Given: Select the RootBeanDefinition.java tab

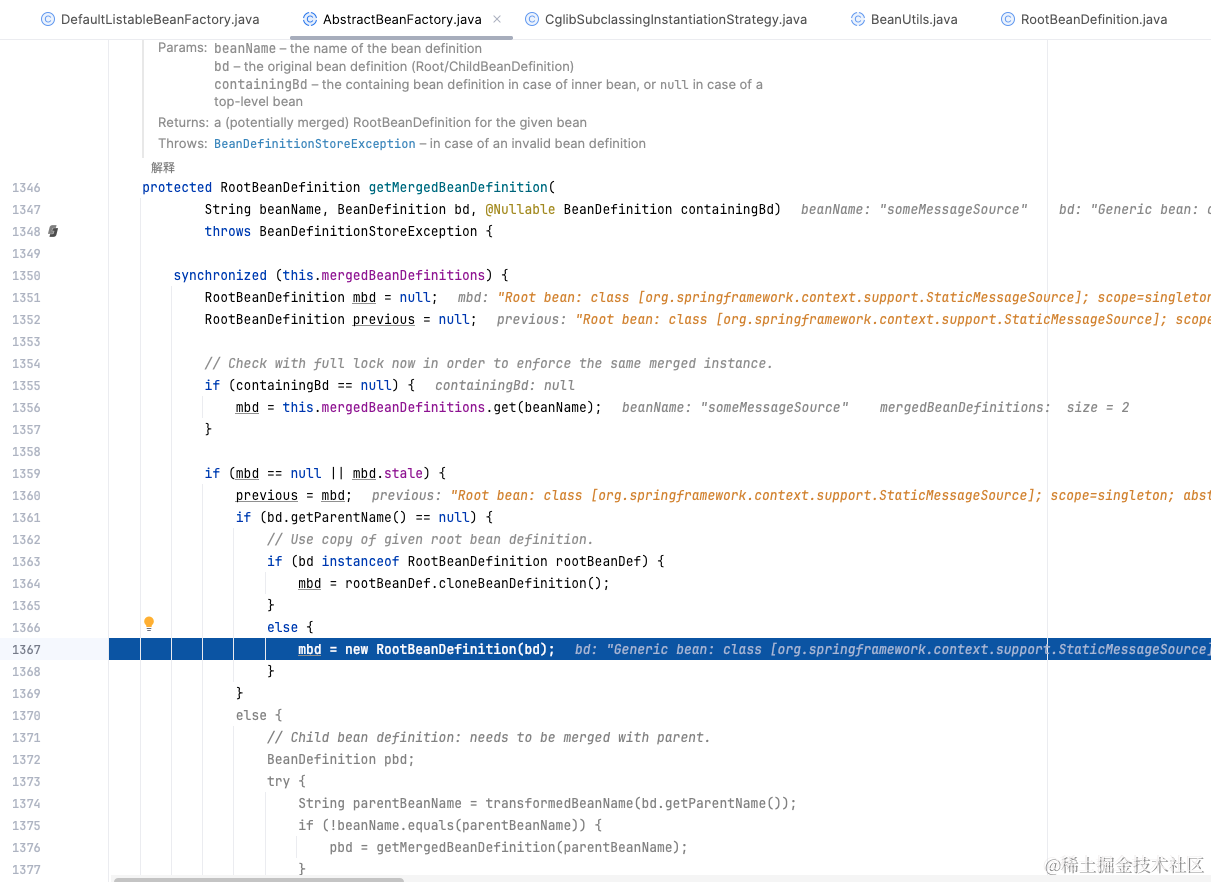Looking at the screenshot, I should (1084, 19).
